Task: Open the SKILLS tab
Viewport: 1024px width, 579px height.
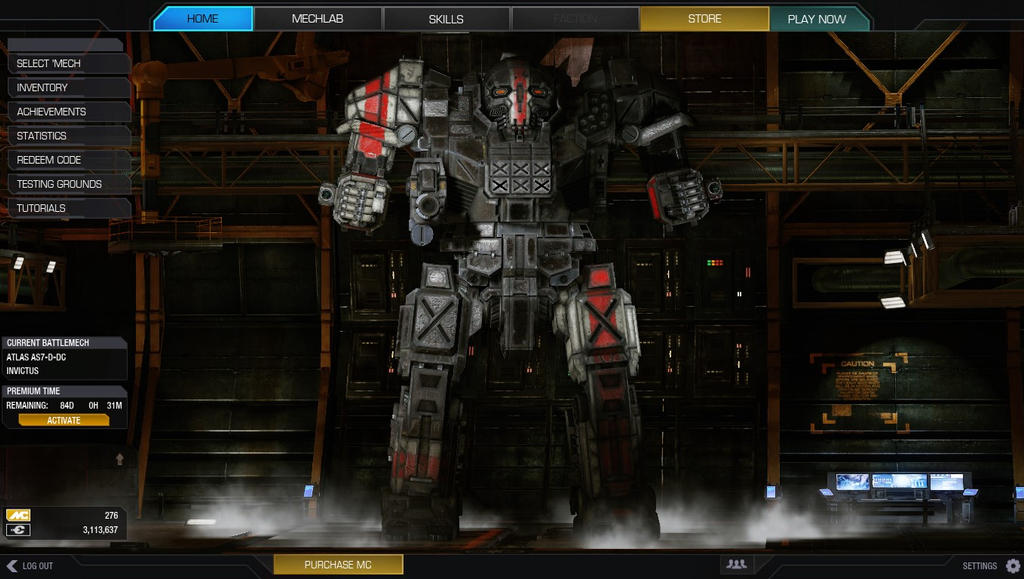Action: tap(446, 19)
